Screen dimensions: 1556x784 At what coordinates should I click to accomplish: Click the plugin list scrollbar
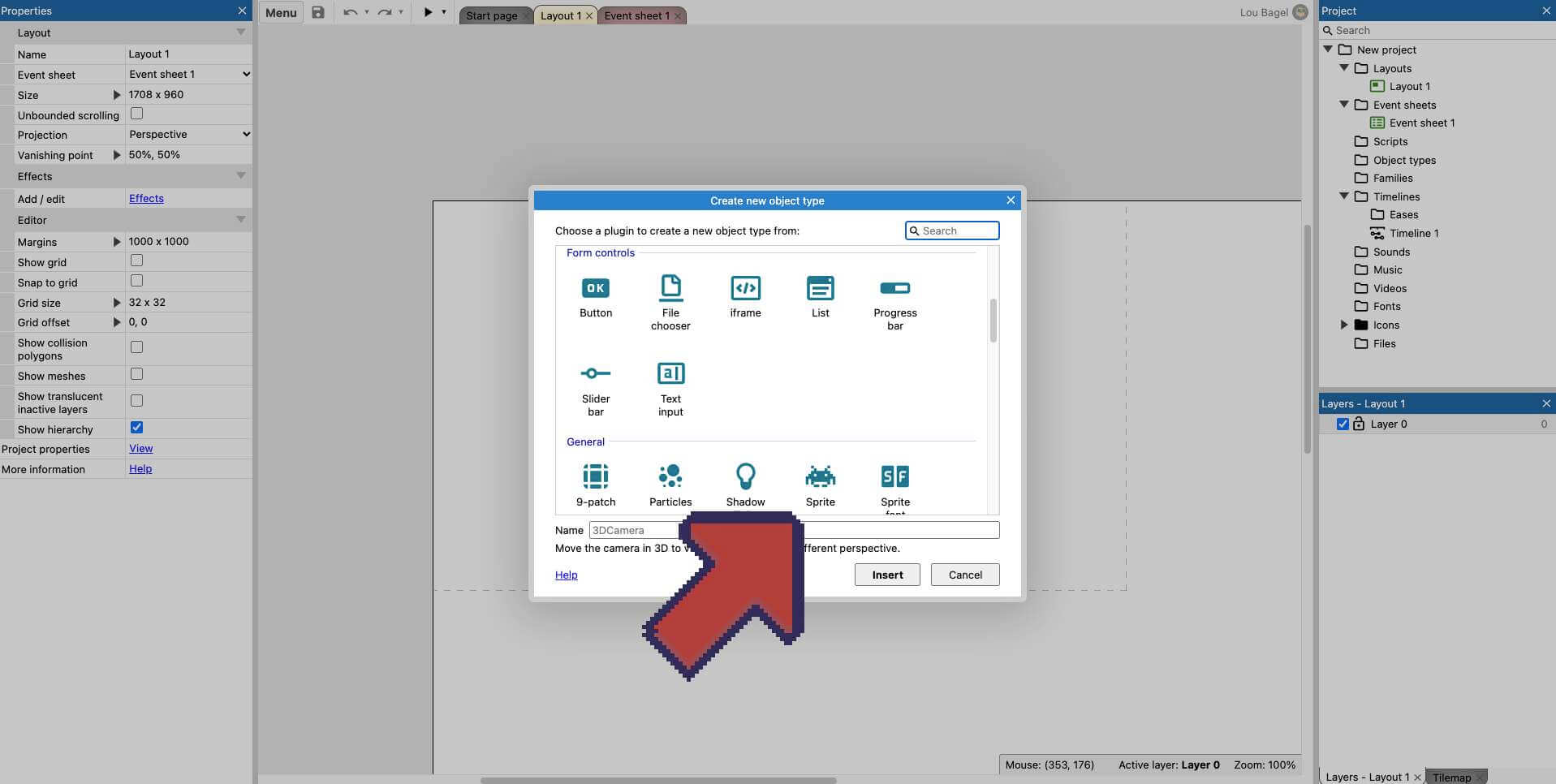993,321
